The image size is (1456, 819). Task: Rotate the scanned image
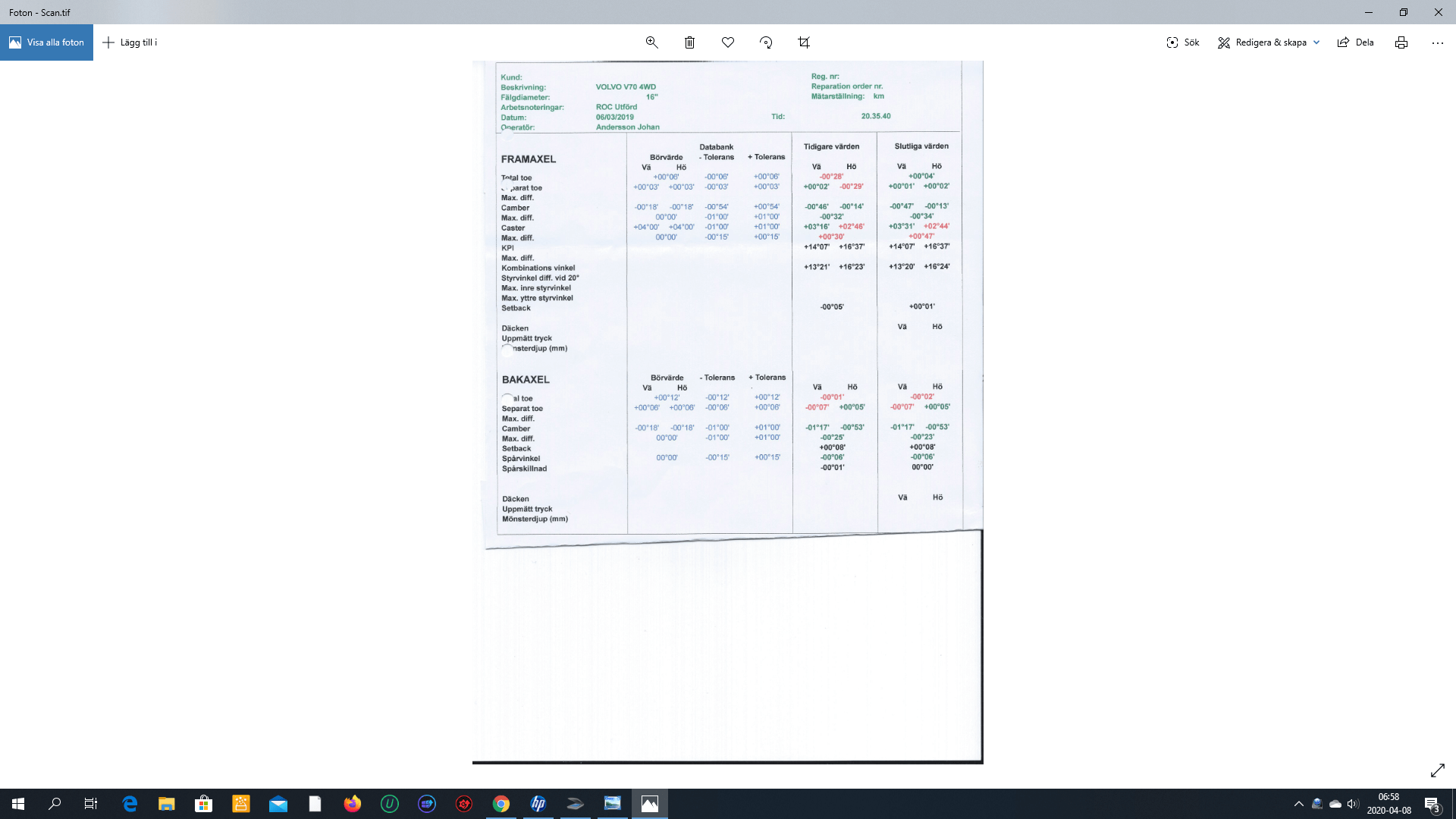[766, 42]
